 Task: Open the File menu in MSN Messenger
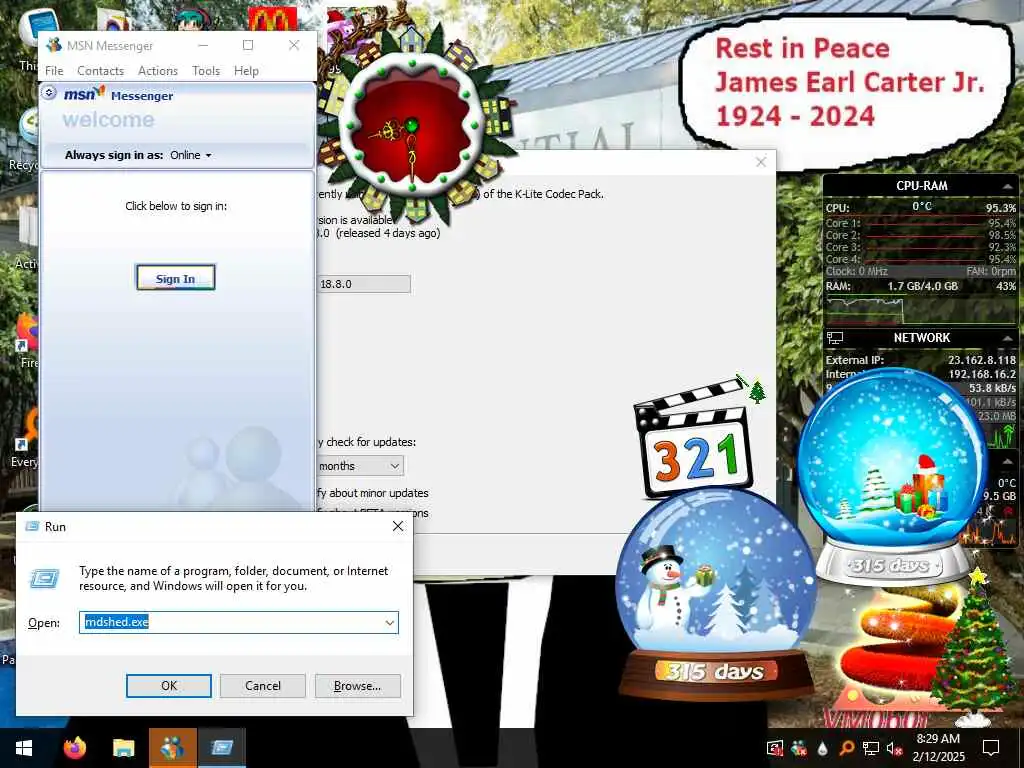pyautogui.click(x=54, y=71)
